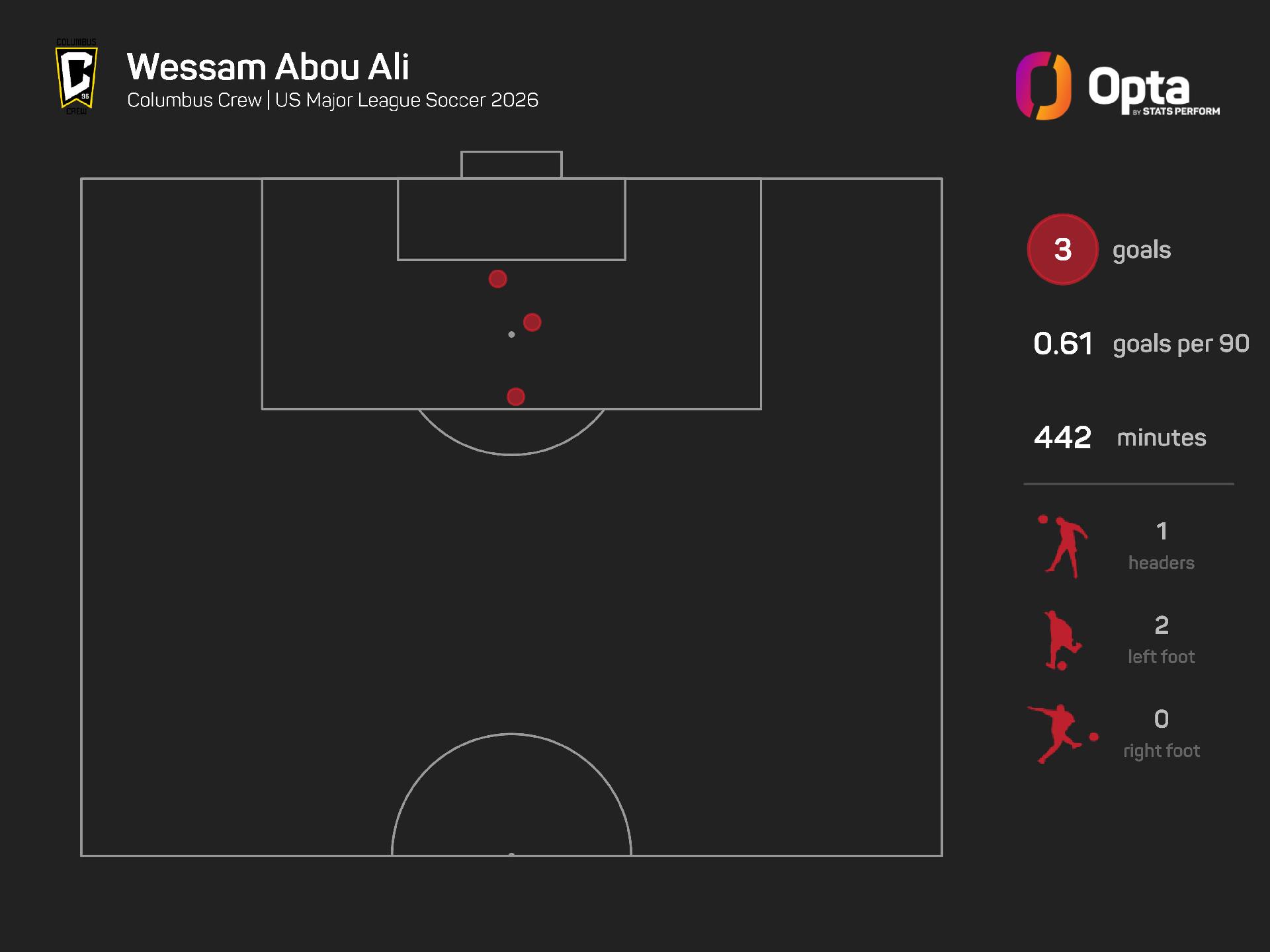The image size is (1270, 952).
Task: Click the 442 minutes value
Action: (1062, 438)
